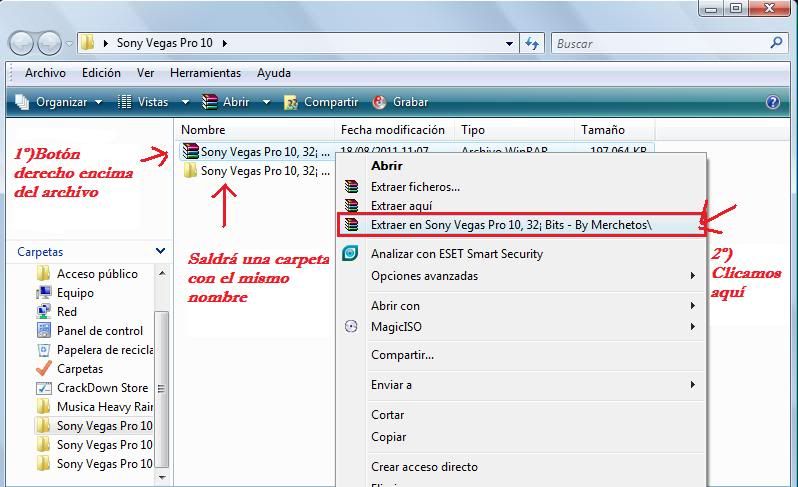Expand the address bar history dropdown
This screenshot has width=798, height=487.
pos(509,44)
